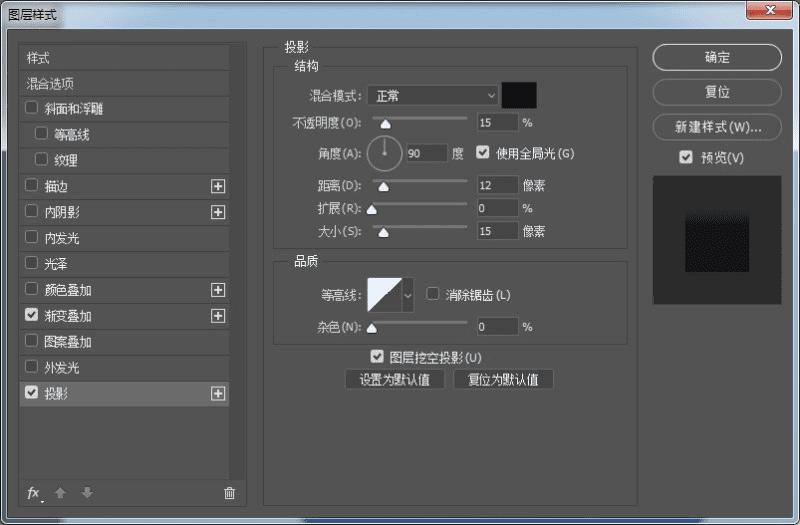Click the 距离 distance slider handle

click(x=384, y=187)
